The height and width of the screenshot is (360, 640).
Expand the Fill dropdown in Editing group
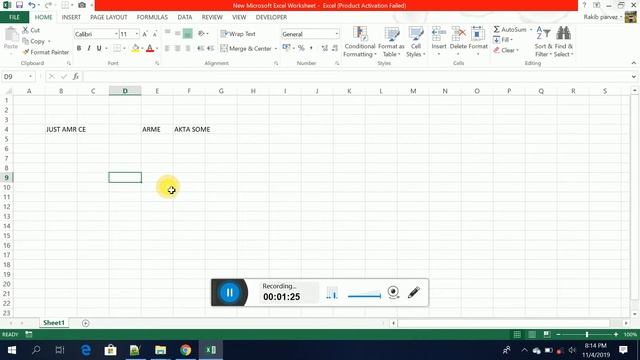pos(511,40)
